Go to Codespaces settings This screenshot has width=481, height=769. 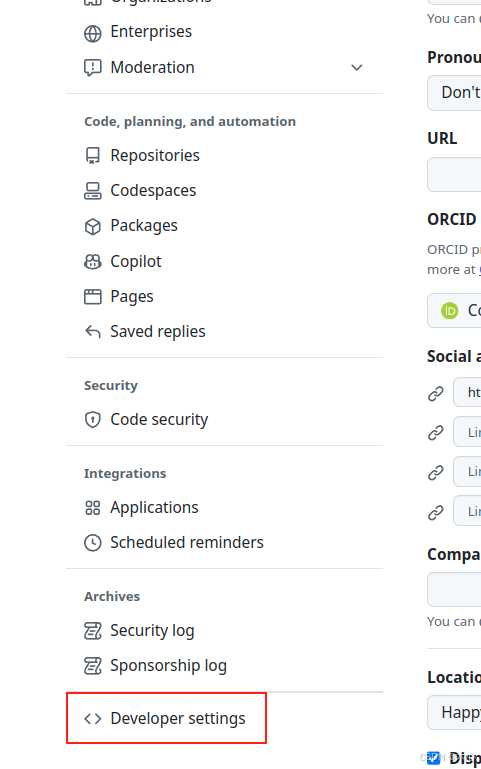coord(153,191)
